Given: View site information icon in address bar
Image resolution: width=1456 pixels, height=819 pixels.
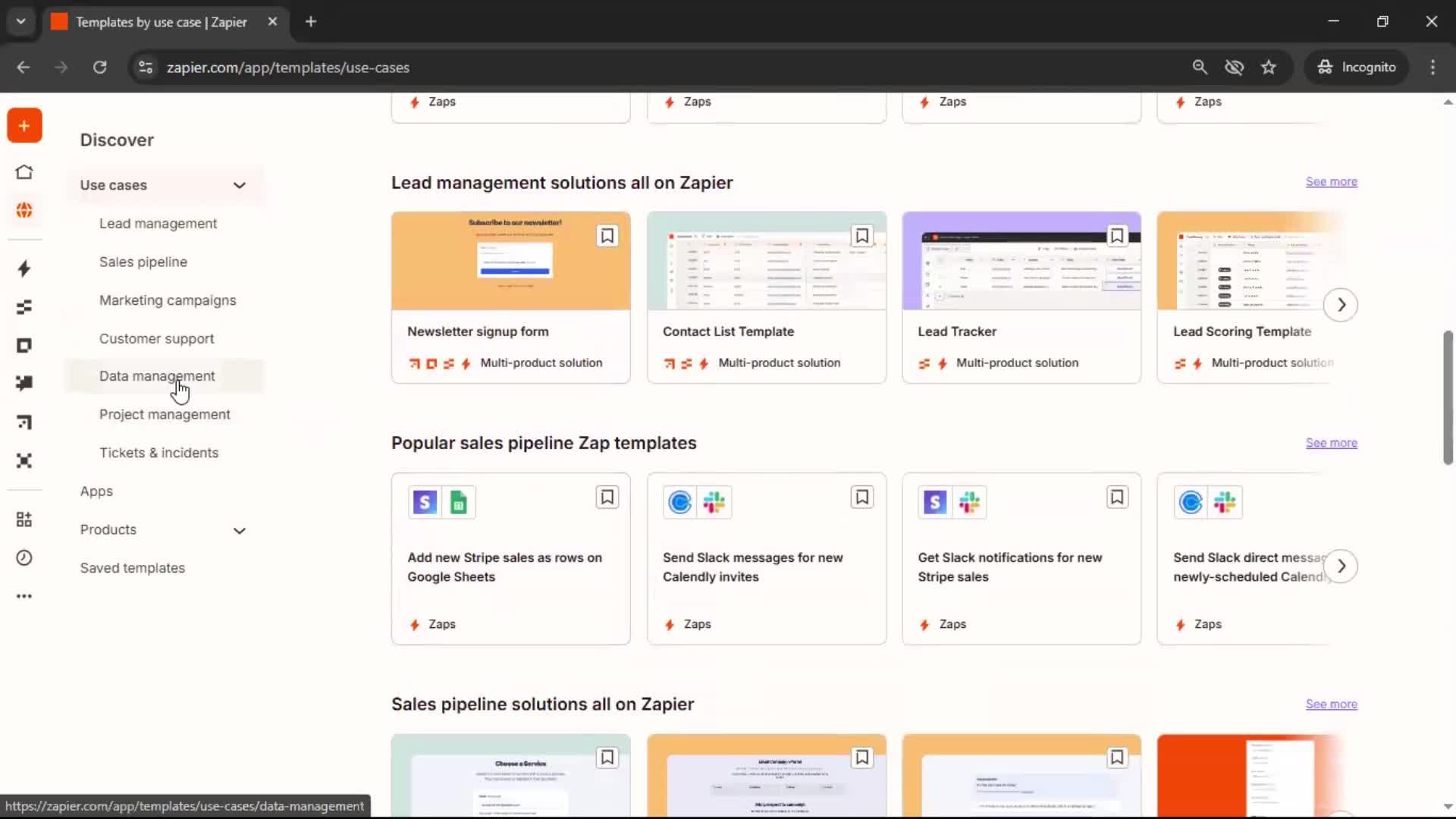Looking at the screenshot, I should click(146, 67).
